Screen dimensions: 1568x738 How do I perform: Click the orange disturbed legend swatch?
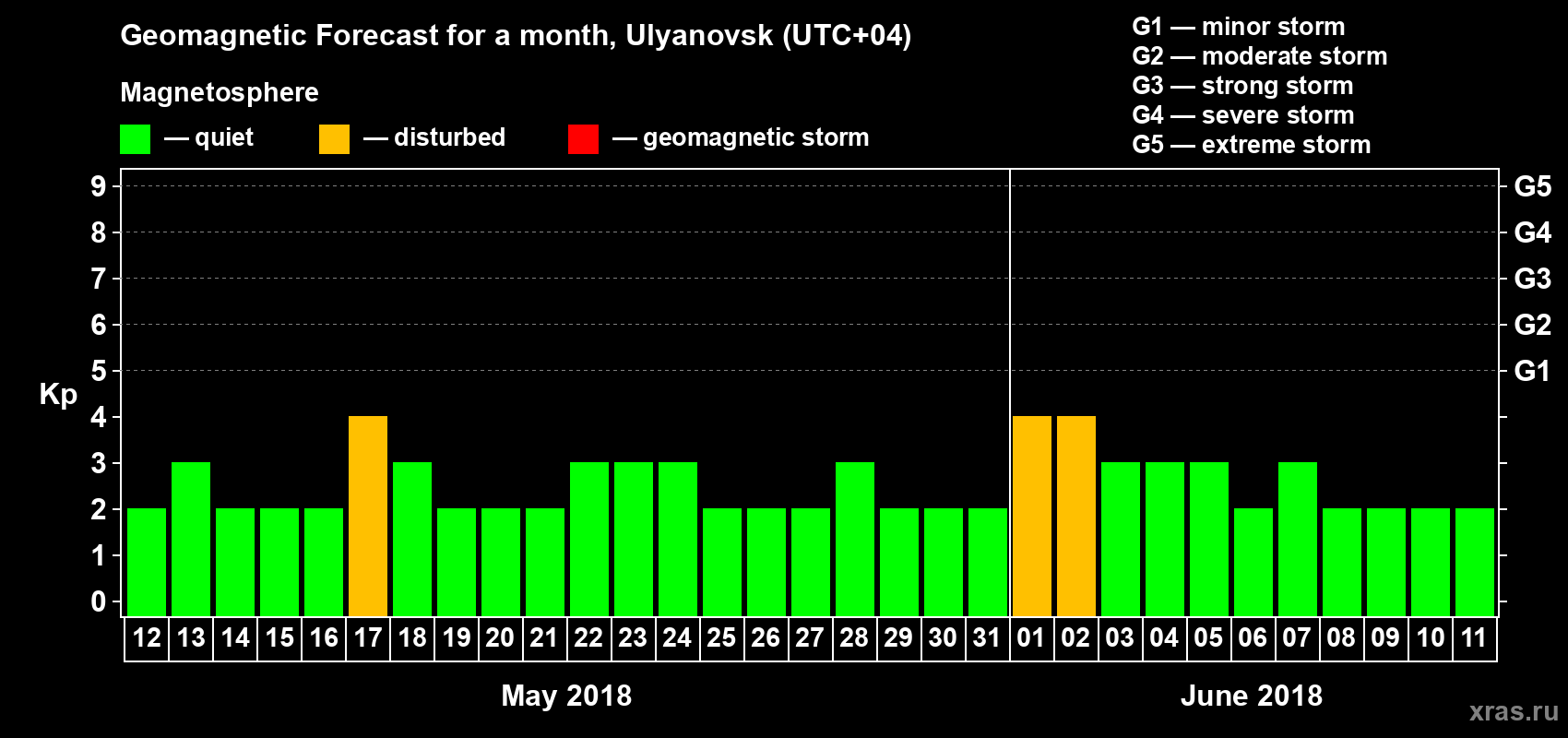tap(334, 139)
